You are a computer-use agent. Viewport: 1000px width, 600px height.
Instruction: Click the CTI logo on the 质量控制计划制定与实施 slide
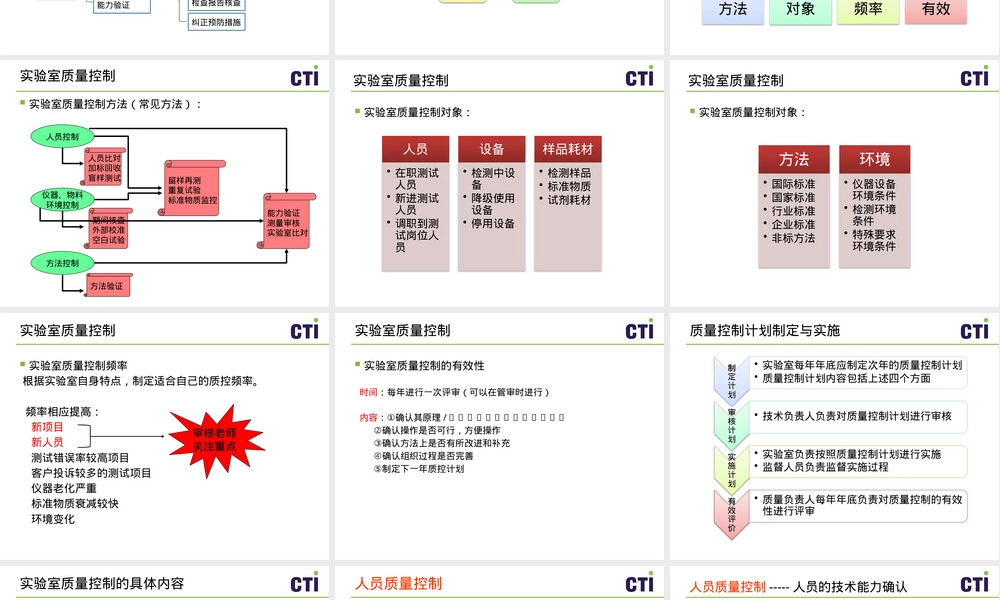(974, 330)
